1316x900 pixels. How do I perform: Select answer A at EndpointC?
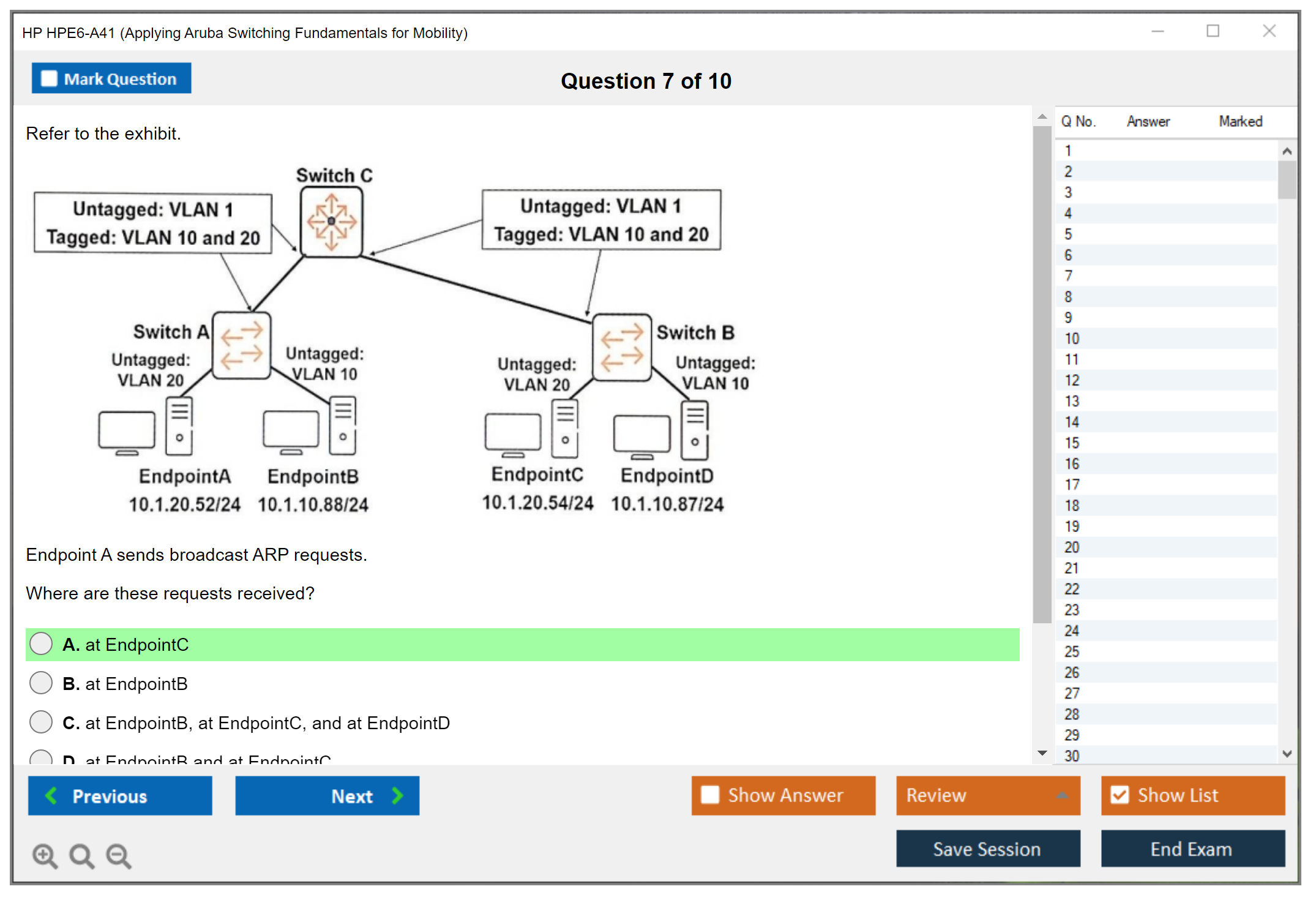point(41,644)
